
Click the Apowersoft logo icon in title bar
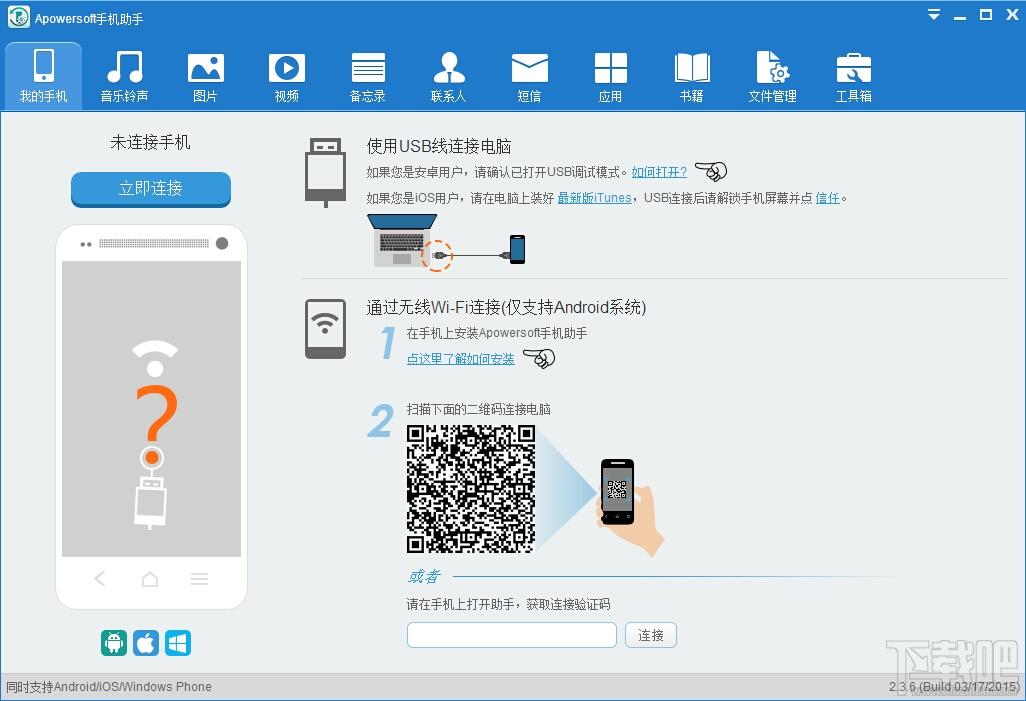(x=18, y=17)
